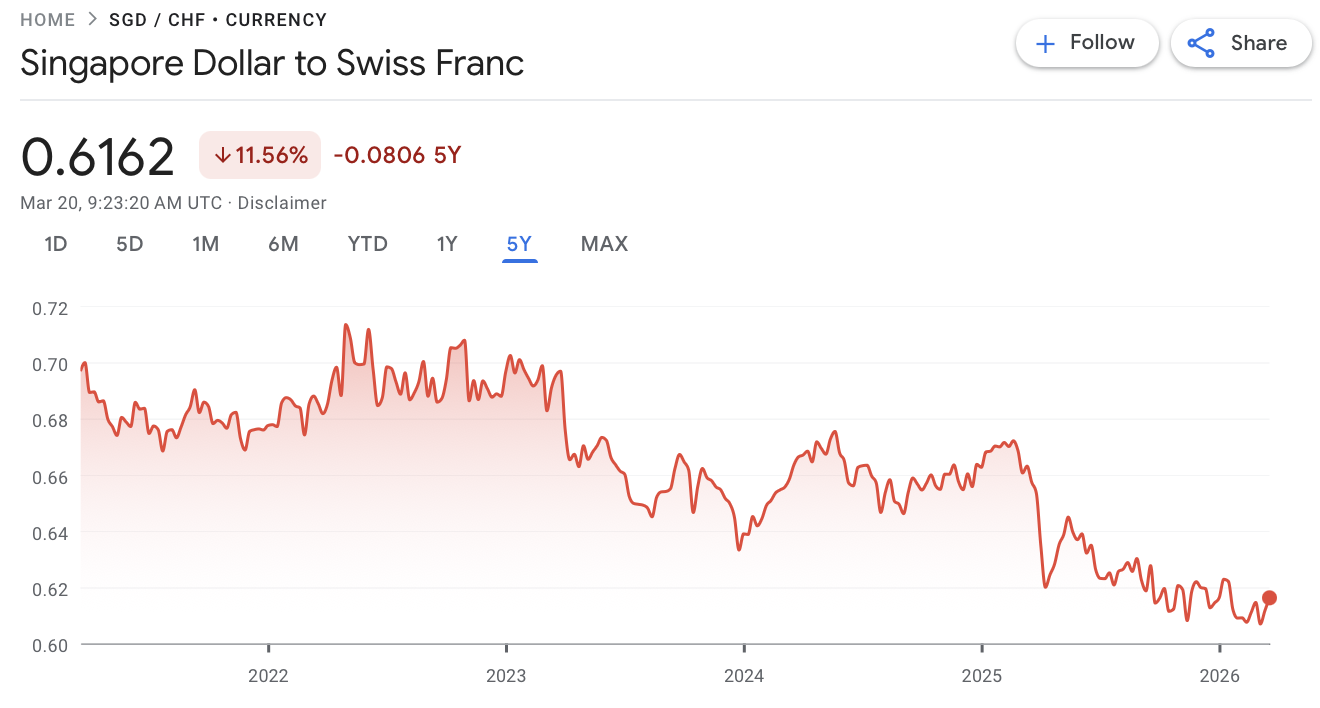
Task: Click the Follow button
Action: 1087,43
